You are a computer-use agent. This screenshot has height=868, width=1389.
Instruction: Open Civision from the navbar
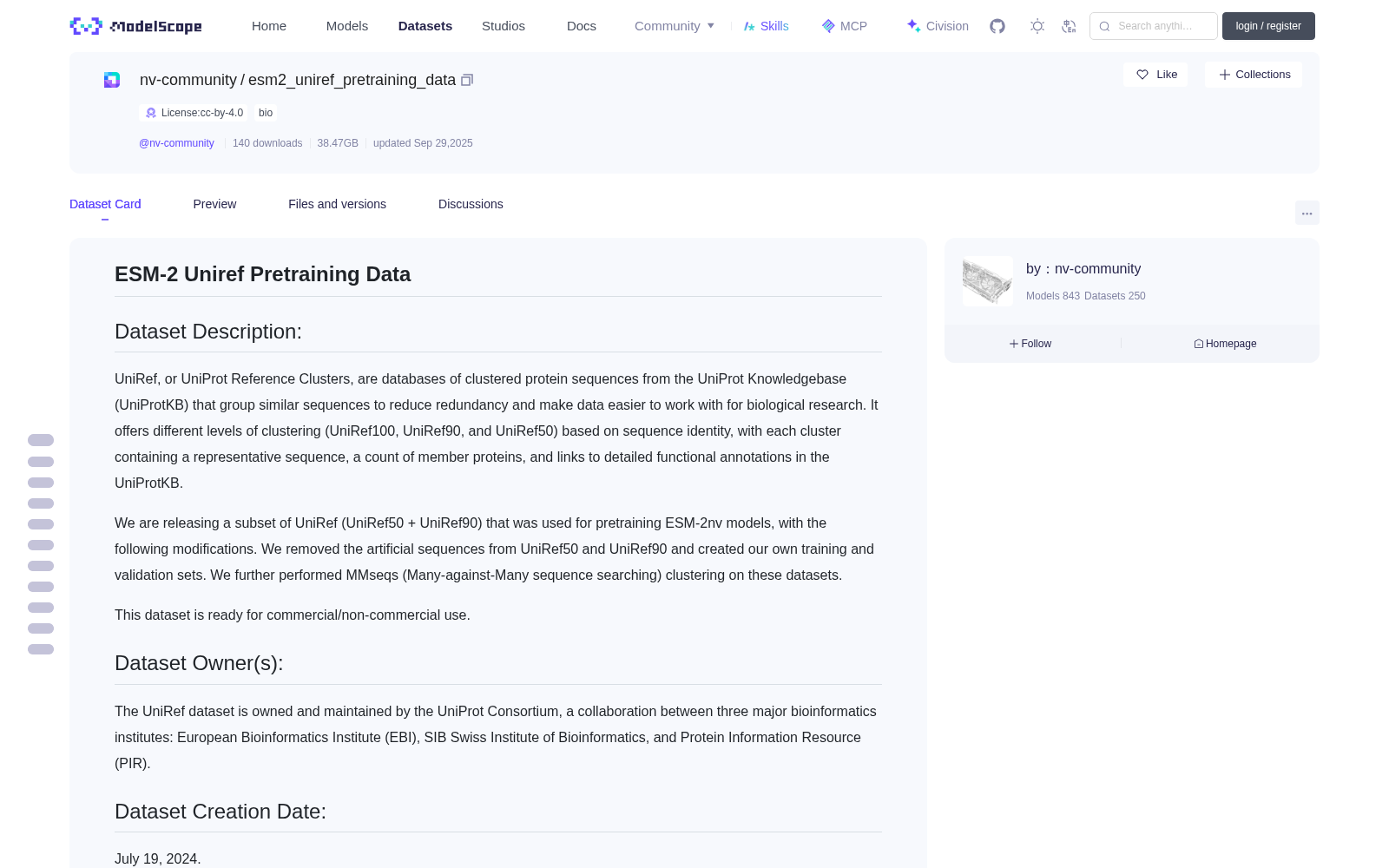[938, 26]
